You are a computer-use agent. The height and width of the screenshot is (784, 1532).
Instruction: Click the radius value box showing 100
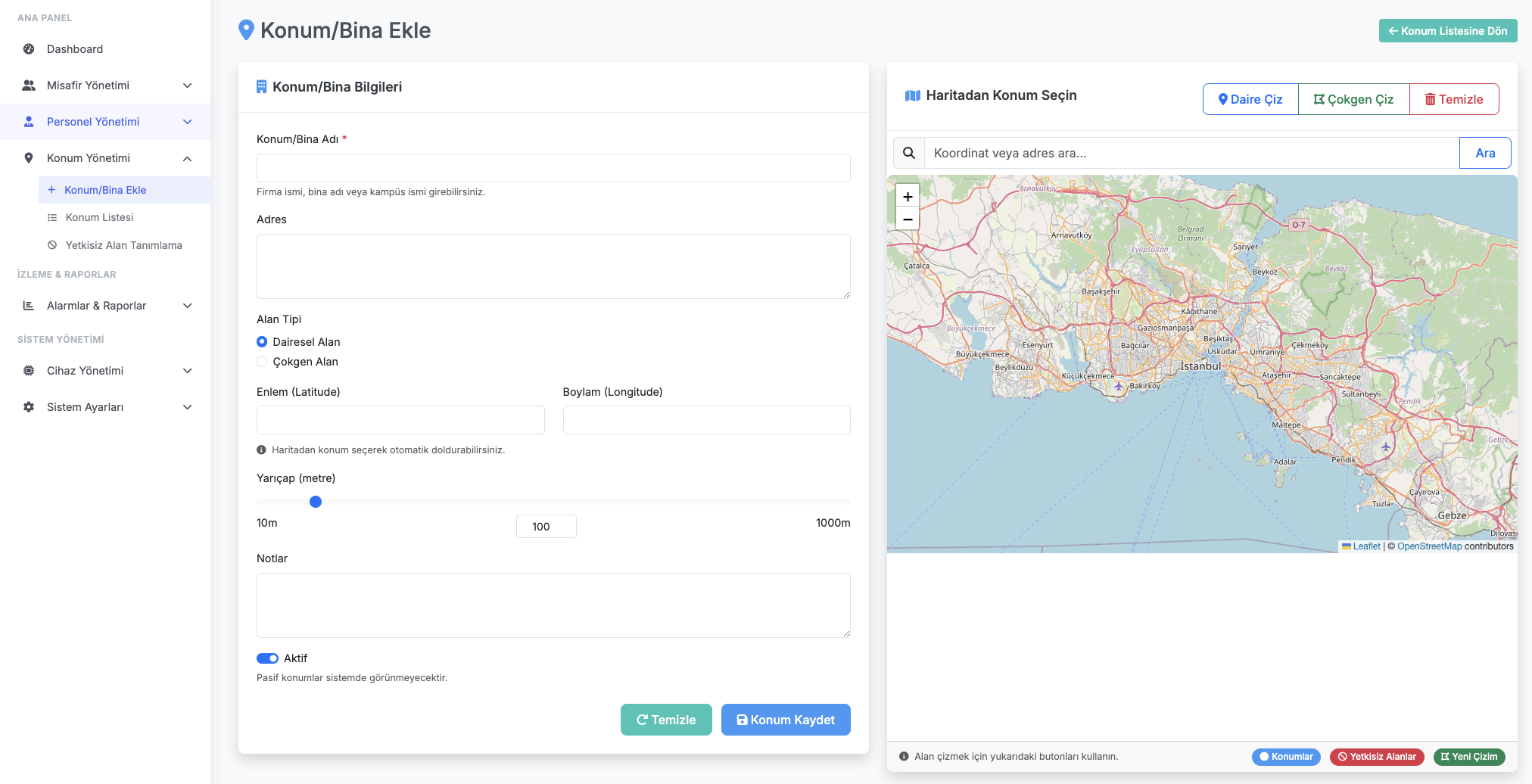[x=546, y=527]
